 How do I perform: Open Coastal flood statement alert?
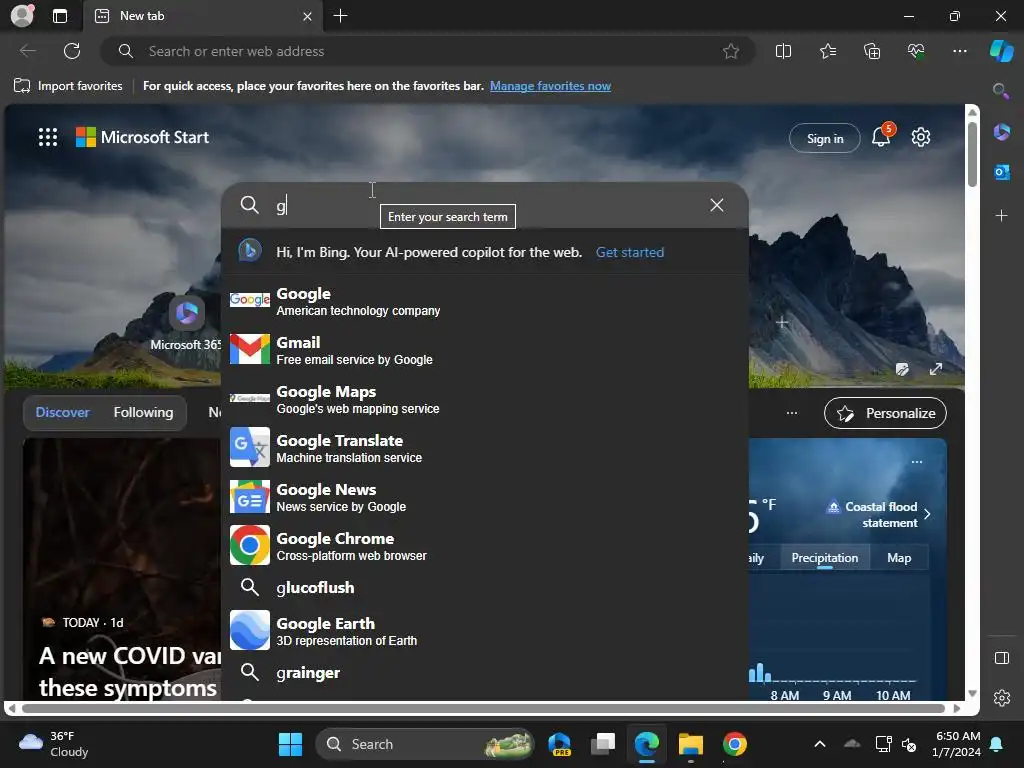879,515
